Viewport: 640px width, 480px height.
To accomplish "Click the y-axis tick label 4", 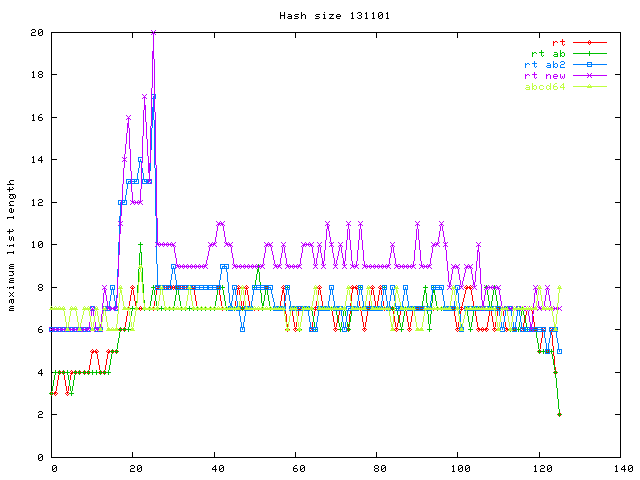I will 40,372.
